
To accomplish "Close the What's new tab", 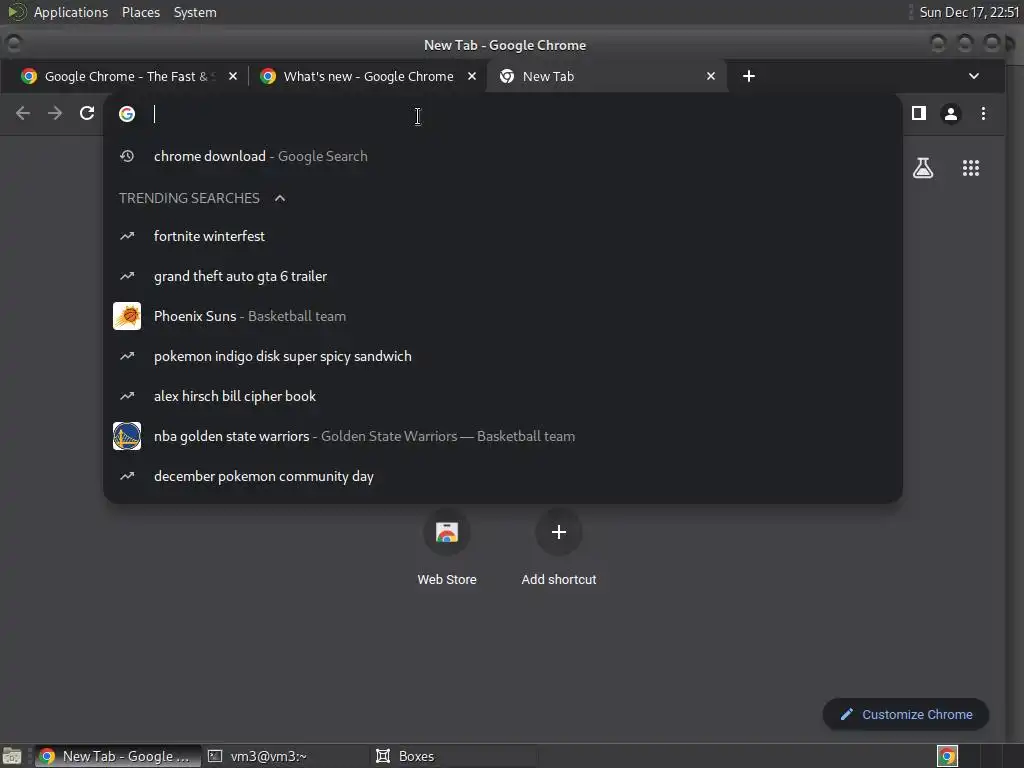I will tap(472, 76).
